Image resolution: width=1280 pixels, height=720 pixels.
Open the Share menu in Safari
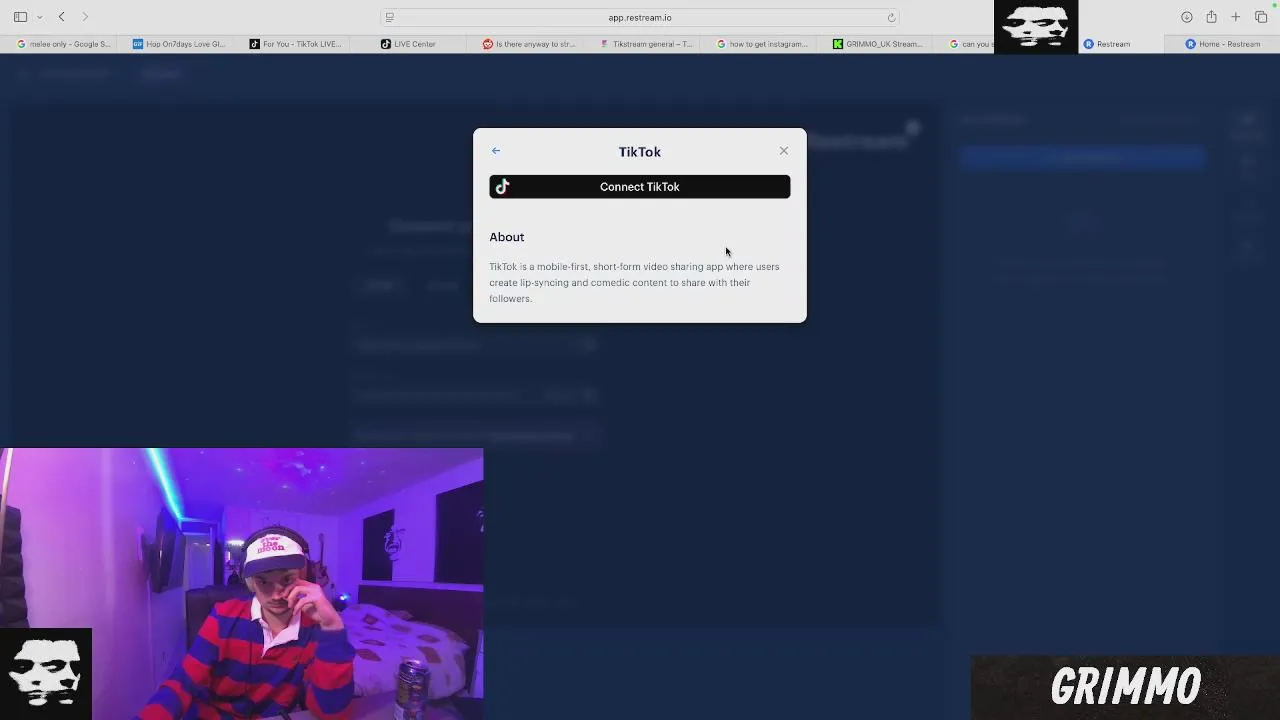click(x=1211, y=17)
